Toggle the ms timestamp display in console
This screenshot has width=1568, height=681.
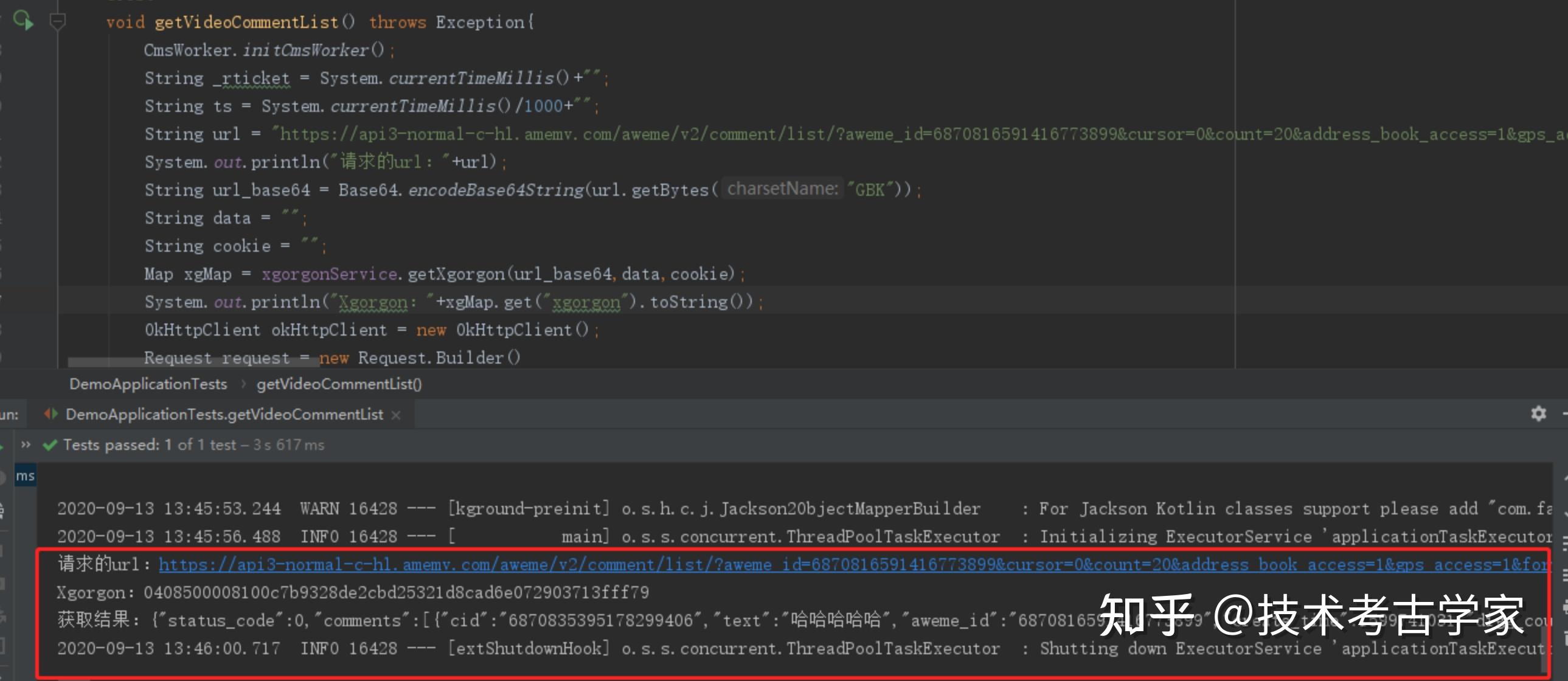pos(24,476)
